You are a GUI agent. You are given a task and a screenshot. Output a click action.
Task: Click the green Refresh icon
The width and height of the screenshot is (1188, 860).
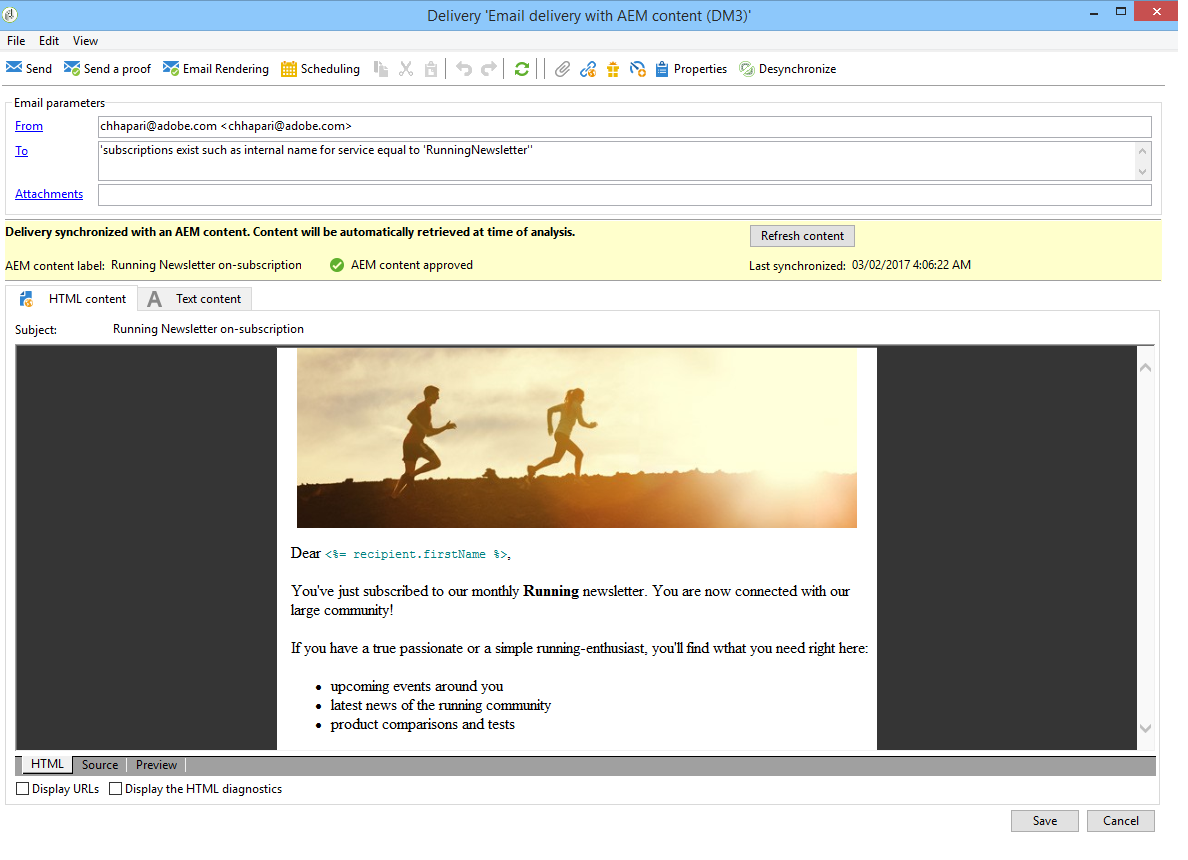click(x=521, y=69)
